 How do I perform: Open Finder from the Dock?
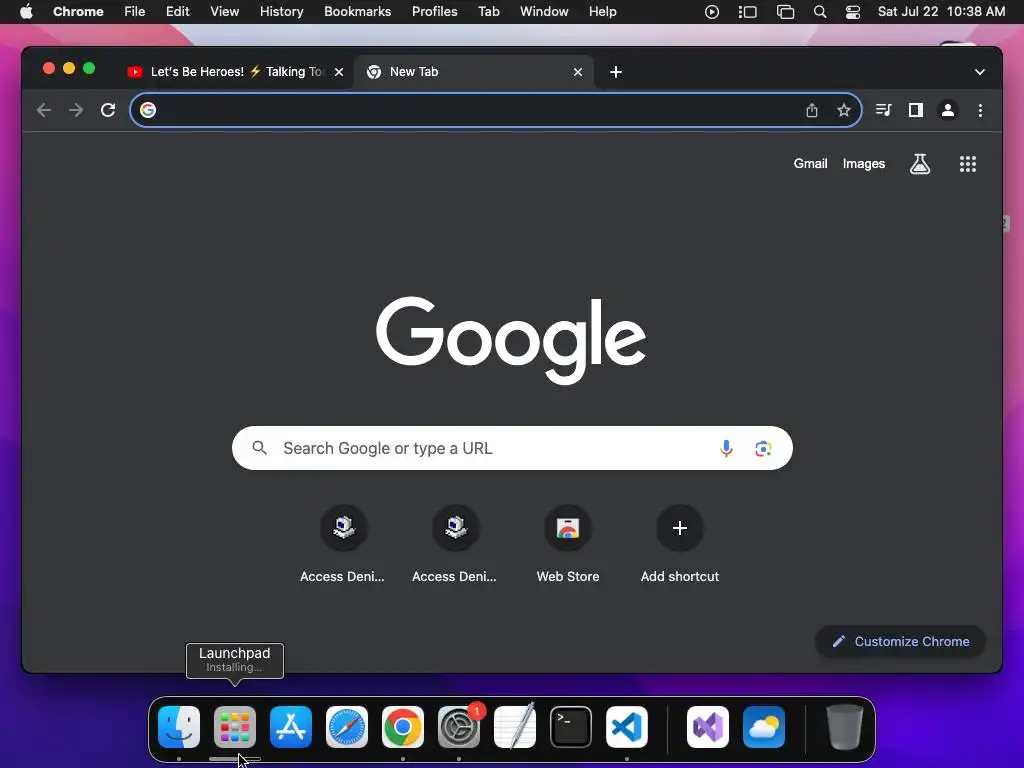179,727
